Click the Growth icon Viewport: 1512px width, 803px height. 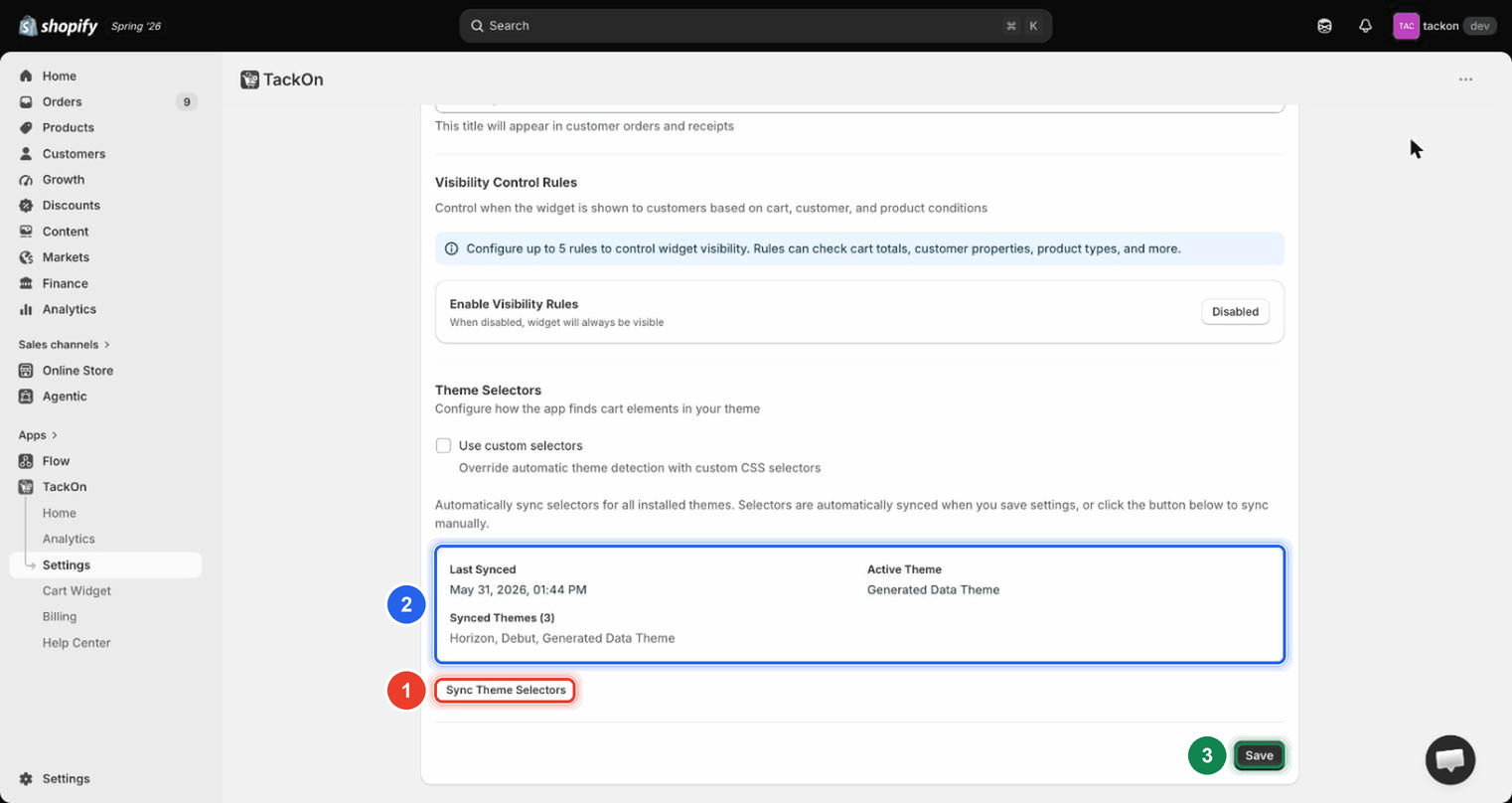(26, 180)
